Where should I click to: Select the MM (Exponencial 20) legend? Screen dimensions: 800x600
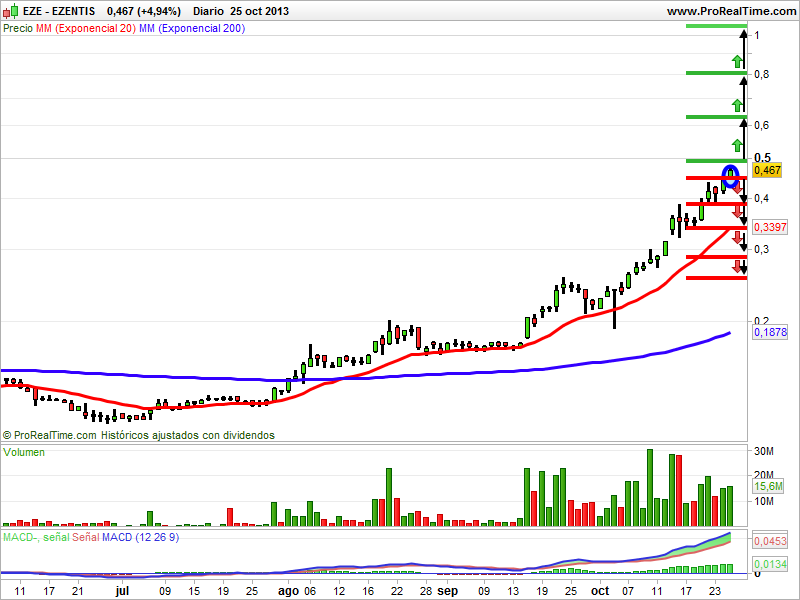coord(86,29)
